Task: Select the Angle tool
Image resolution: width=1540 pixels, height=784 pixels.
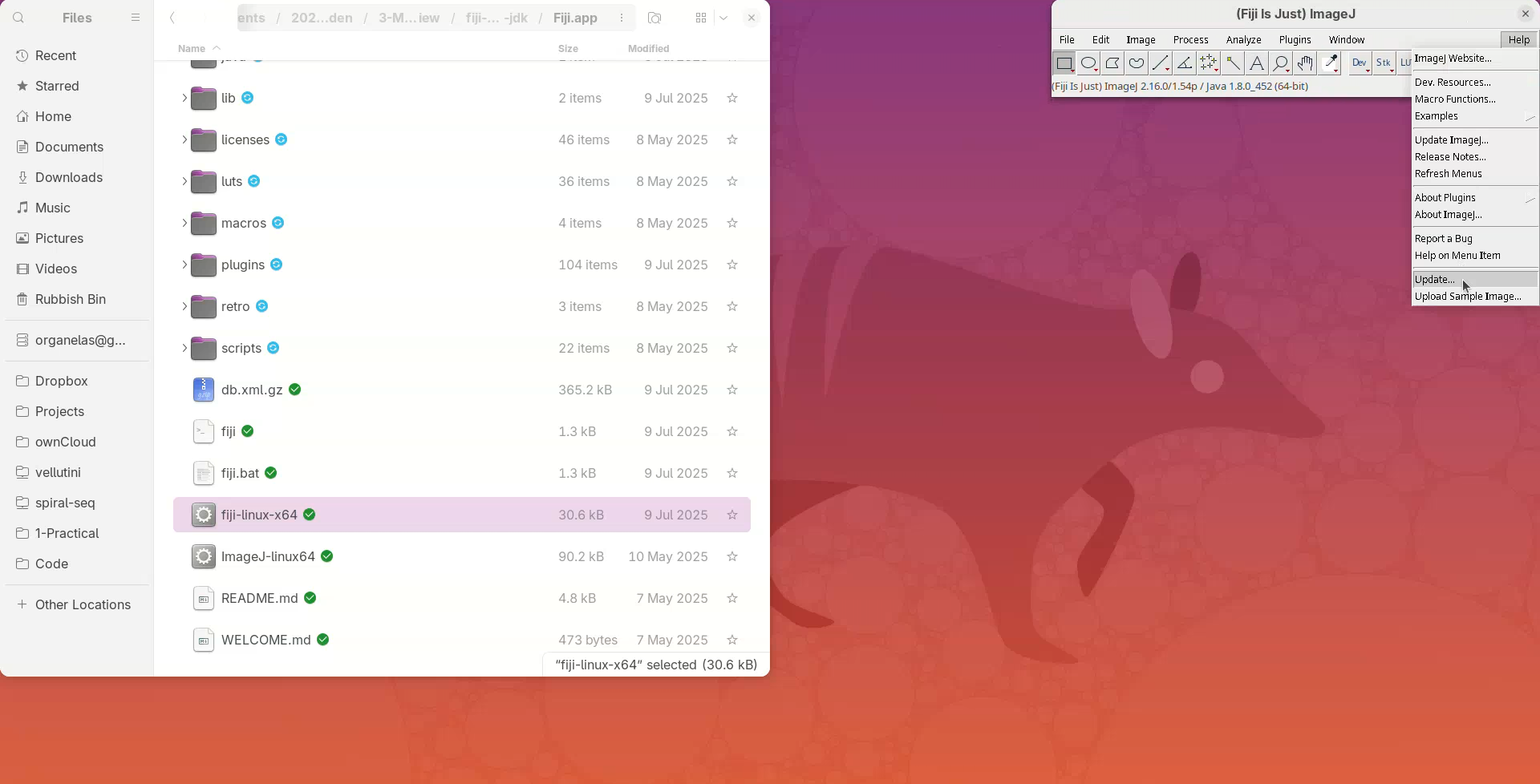Action: click(1185, 63)
